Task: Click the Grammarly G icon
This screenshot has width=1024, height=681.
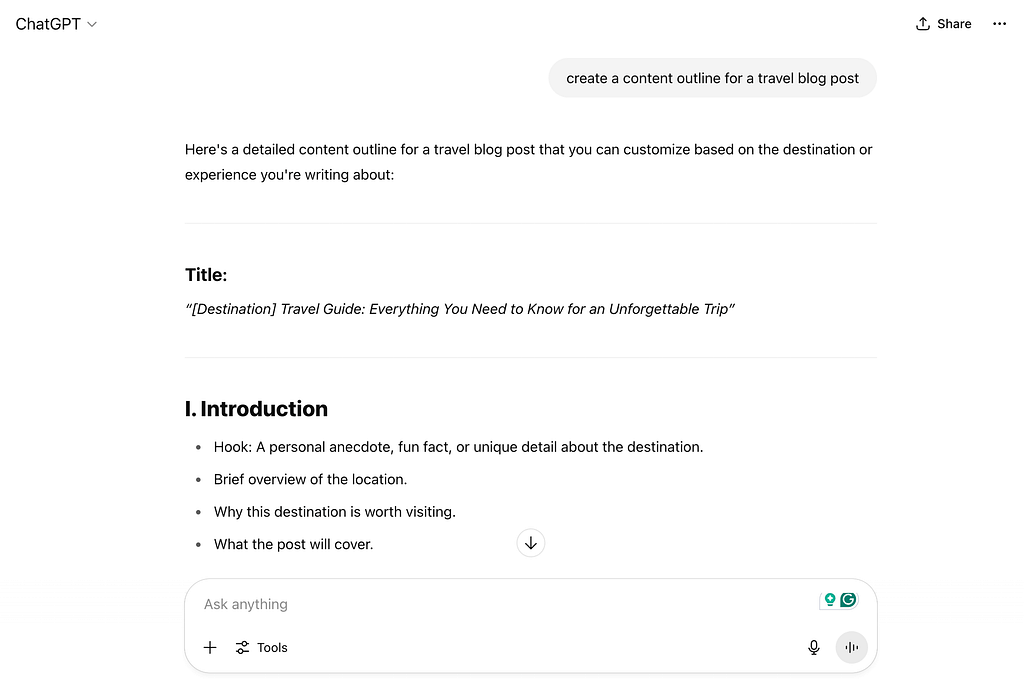Action: click(848, 600)
